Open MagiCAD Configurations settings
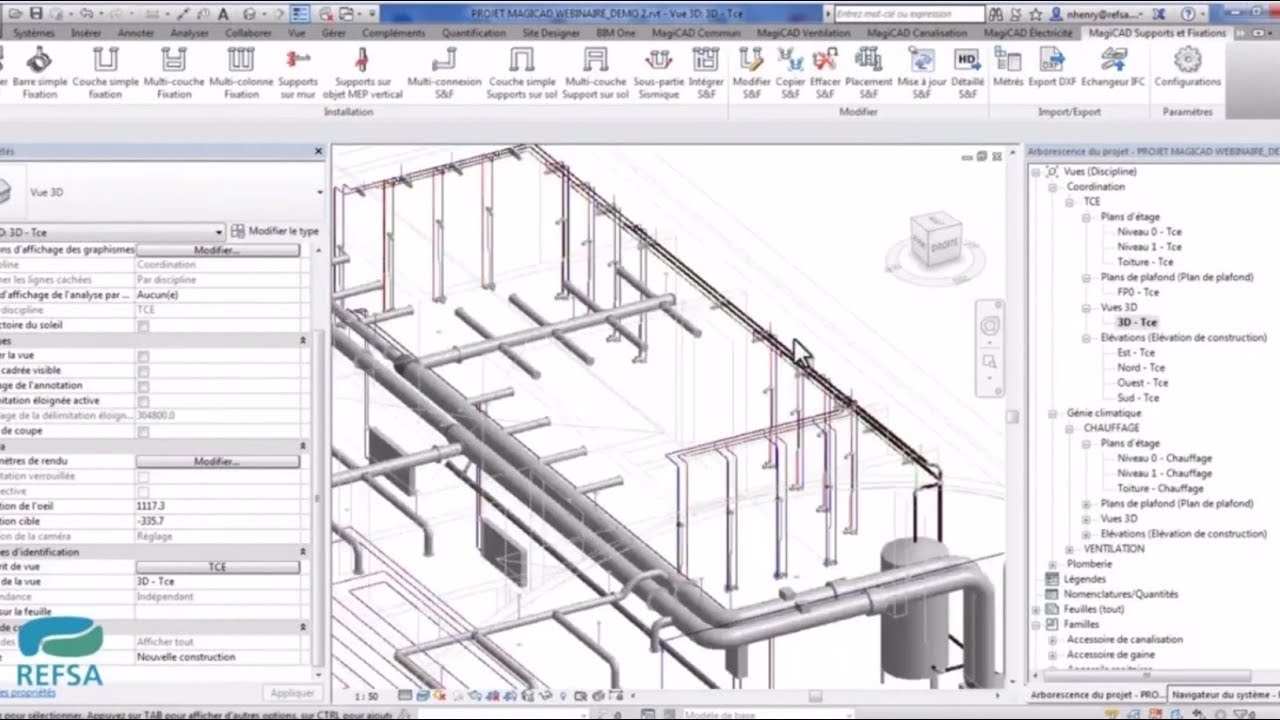Viewport: 1280px width, 720px height. click(1187, 68)
